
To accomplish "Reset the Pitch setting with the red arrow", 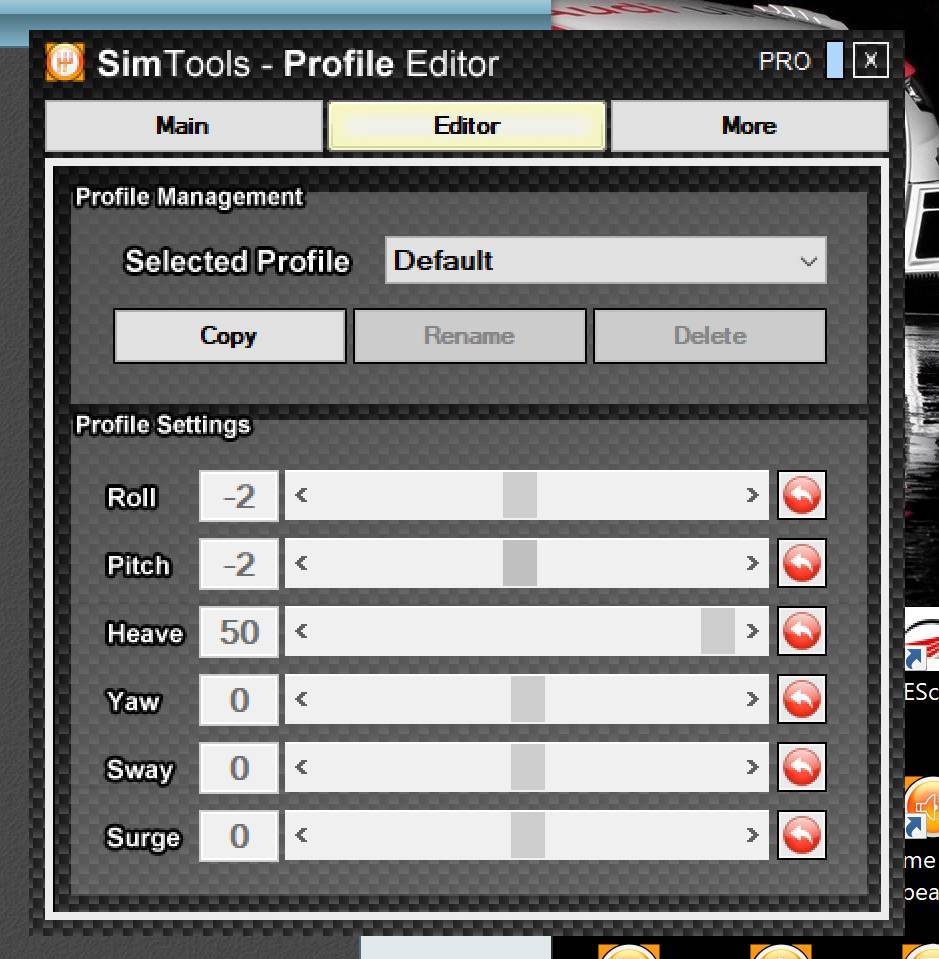I will point(801,563).
